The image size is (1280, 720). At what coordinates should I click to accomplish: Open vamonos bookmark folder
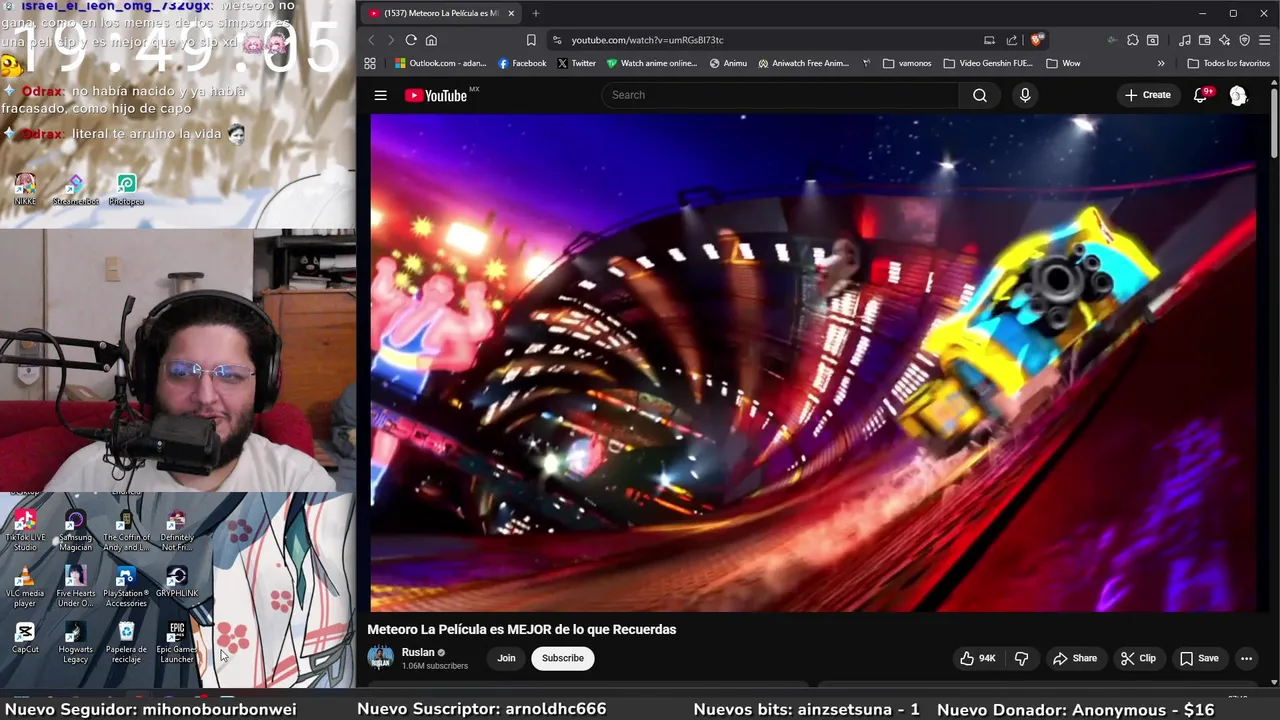point(907,63)
